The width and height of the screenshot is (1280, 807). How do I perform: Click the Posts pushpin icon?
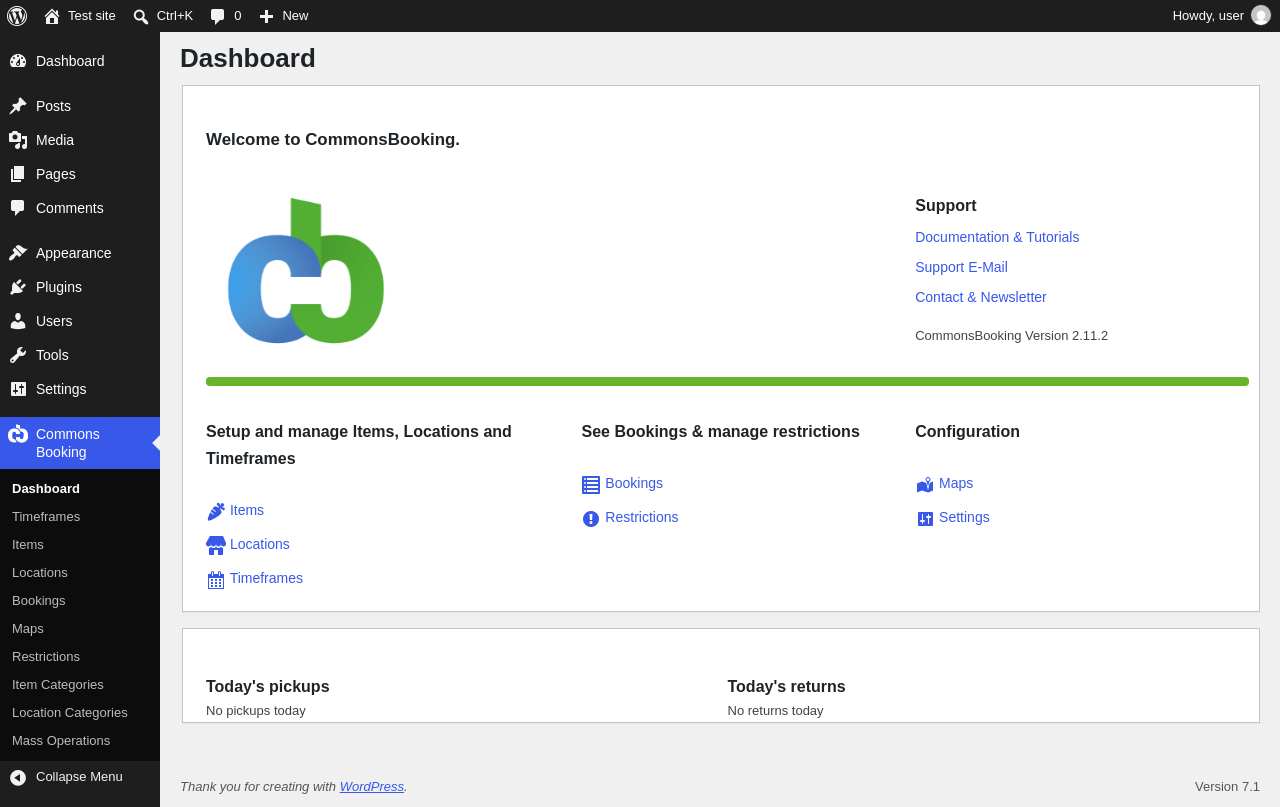click(x=18, y=106)
